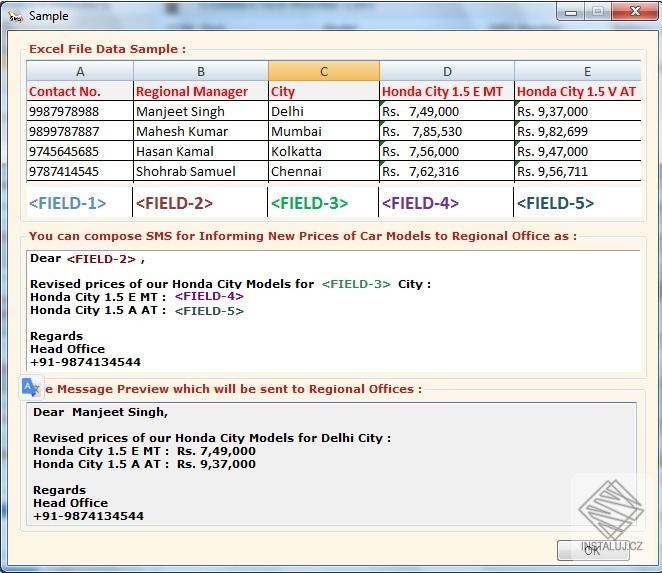Click '+91-9874134544' in the compose message box
Image resolution: width=662 pixels, height=573 pixels.
point(86,362)
